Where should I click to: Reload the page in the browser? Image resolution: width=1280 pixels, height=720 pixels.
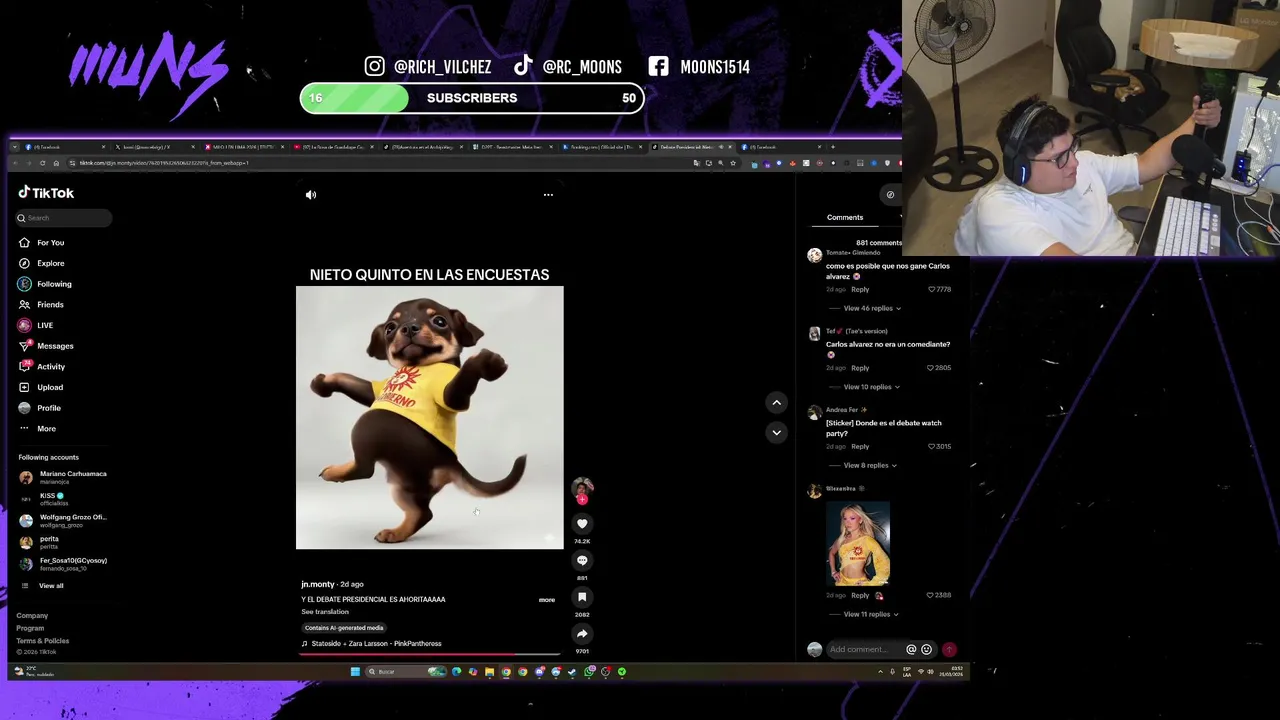click(42, 163)
